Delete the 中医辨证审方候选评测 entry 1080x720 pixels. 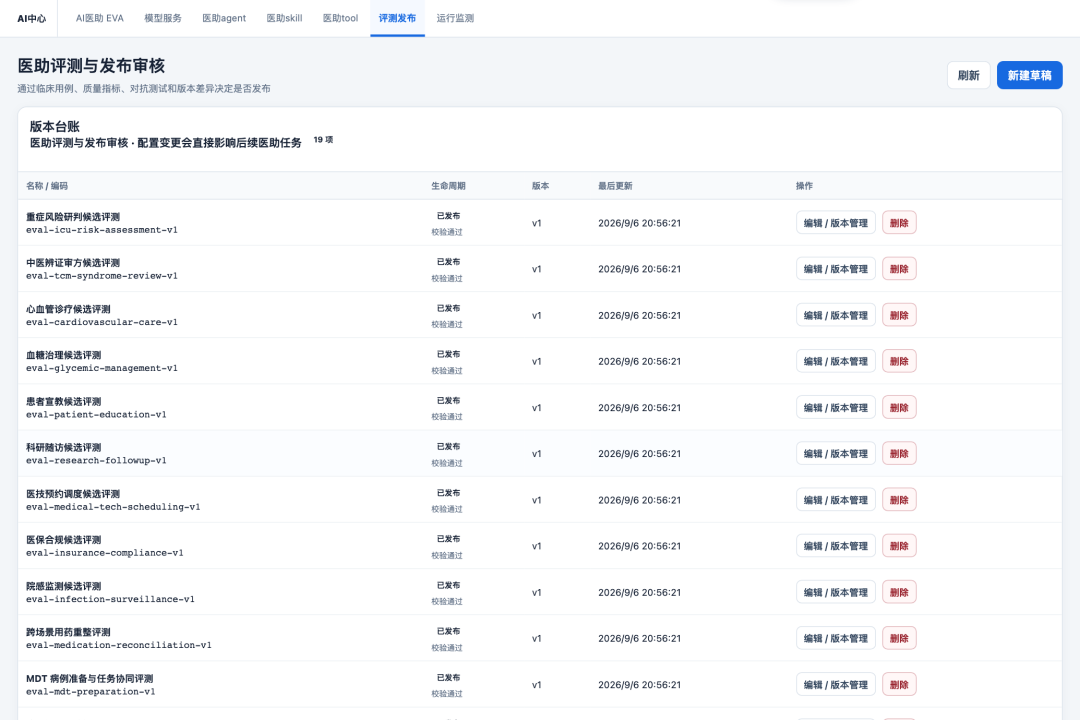899,269
